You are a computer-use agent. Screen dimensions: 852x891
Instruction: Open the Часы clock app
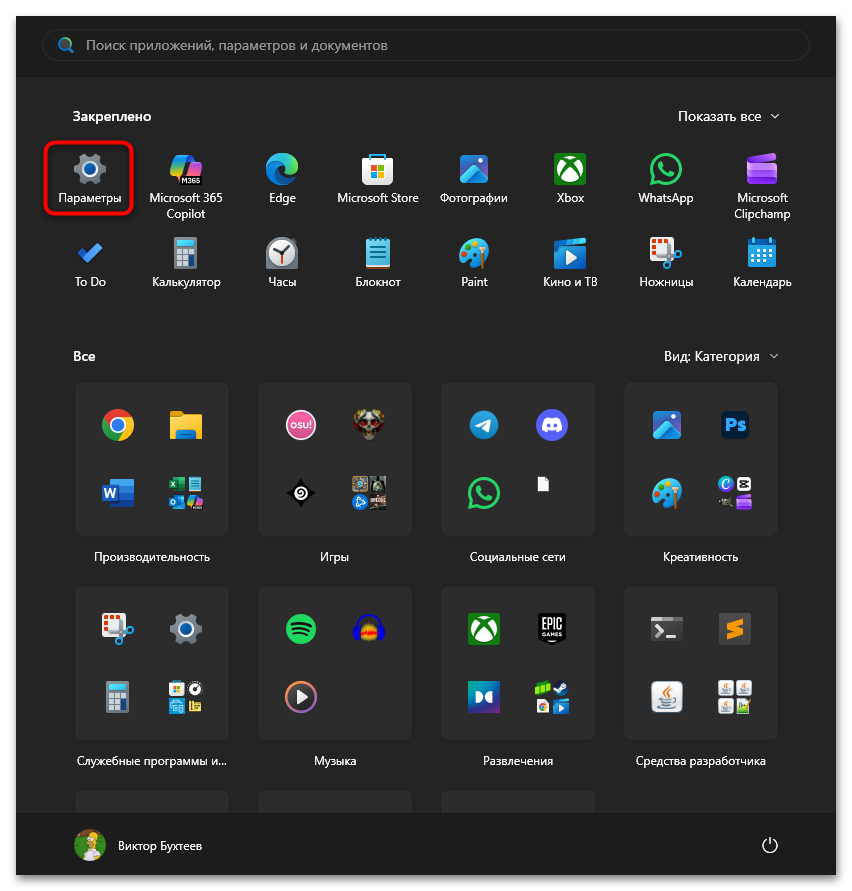click(x=282, y=263)
